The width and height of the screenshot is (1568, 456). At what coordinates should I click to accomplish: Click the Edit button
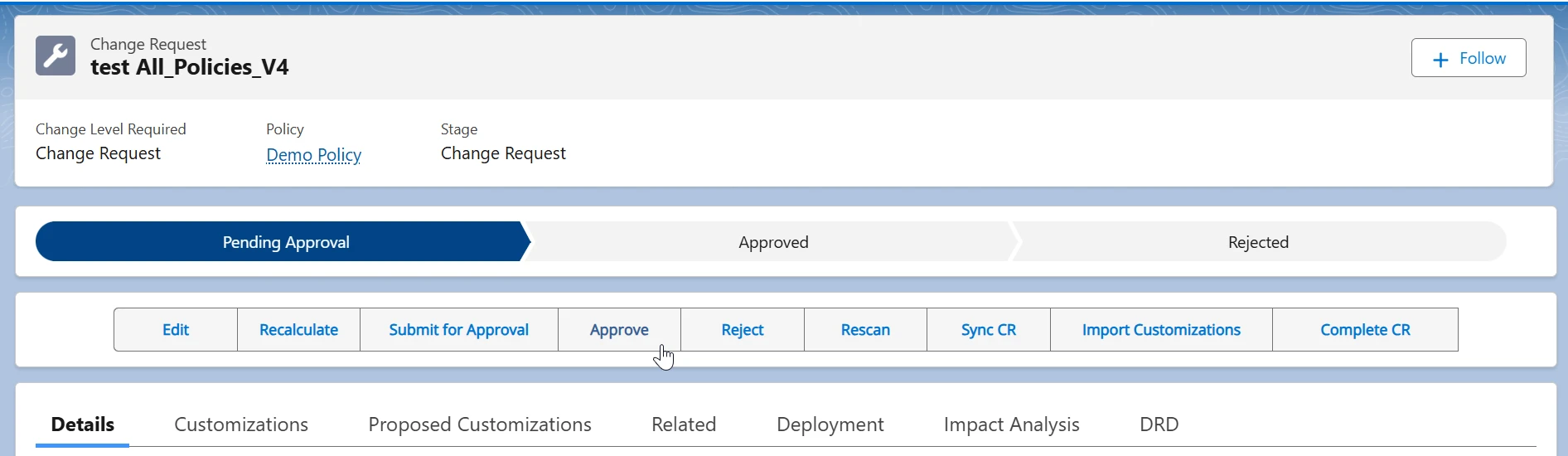click(x=176, y=330)
